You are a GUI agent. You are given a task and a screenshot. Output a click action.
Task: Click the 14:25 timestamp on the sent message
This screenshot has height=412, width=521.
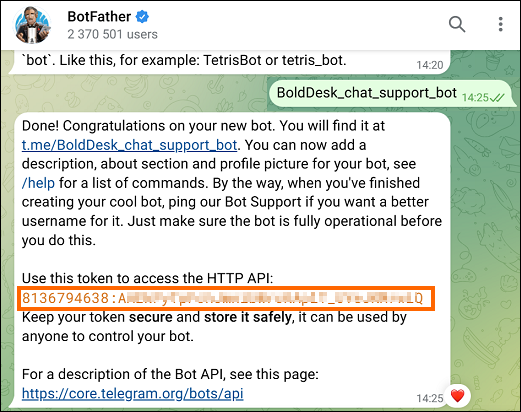tap(475, 97)
